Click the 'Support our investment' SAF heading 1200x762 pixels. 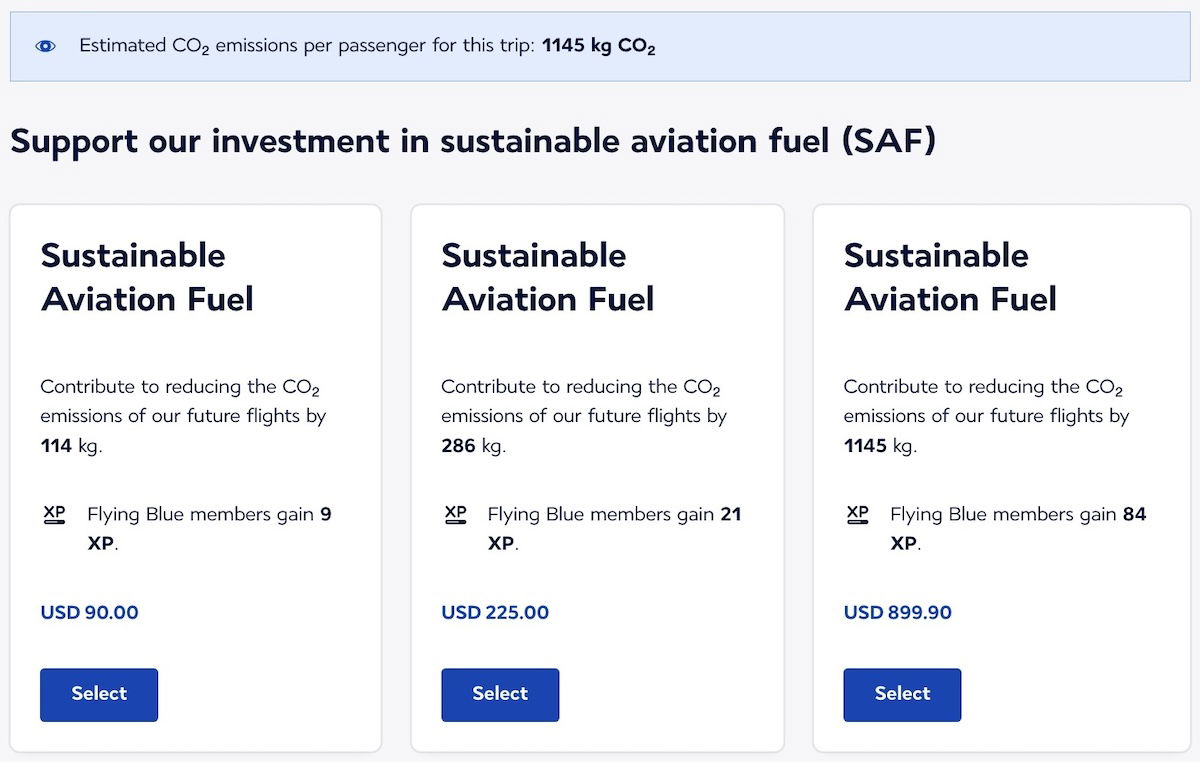(473, 141)
